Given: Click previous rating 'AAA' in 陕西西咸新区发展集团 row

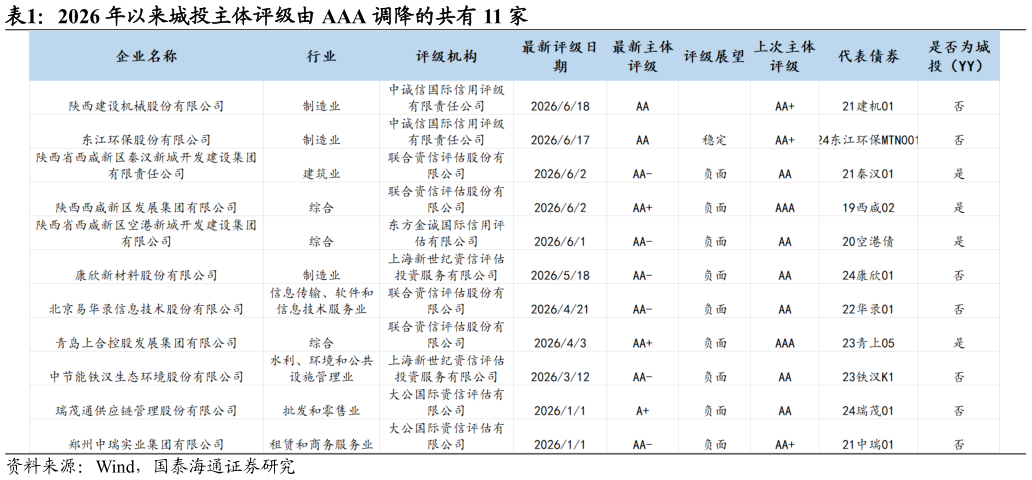Looking at the screenshot, I should (x=785, y=207).
